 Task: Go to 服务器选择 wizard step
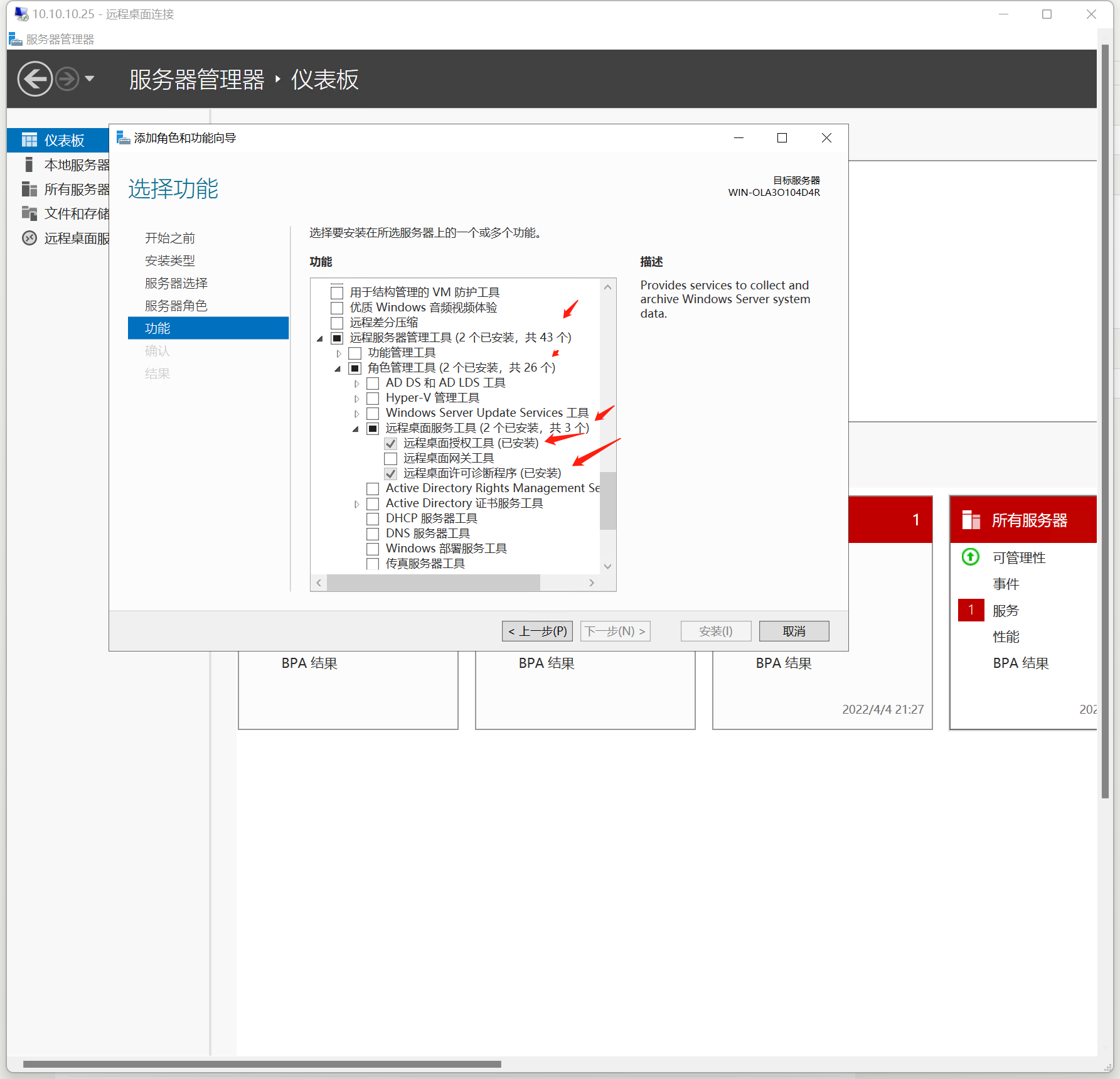176,283
